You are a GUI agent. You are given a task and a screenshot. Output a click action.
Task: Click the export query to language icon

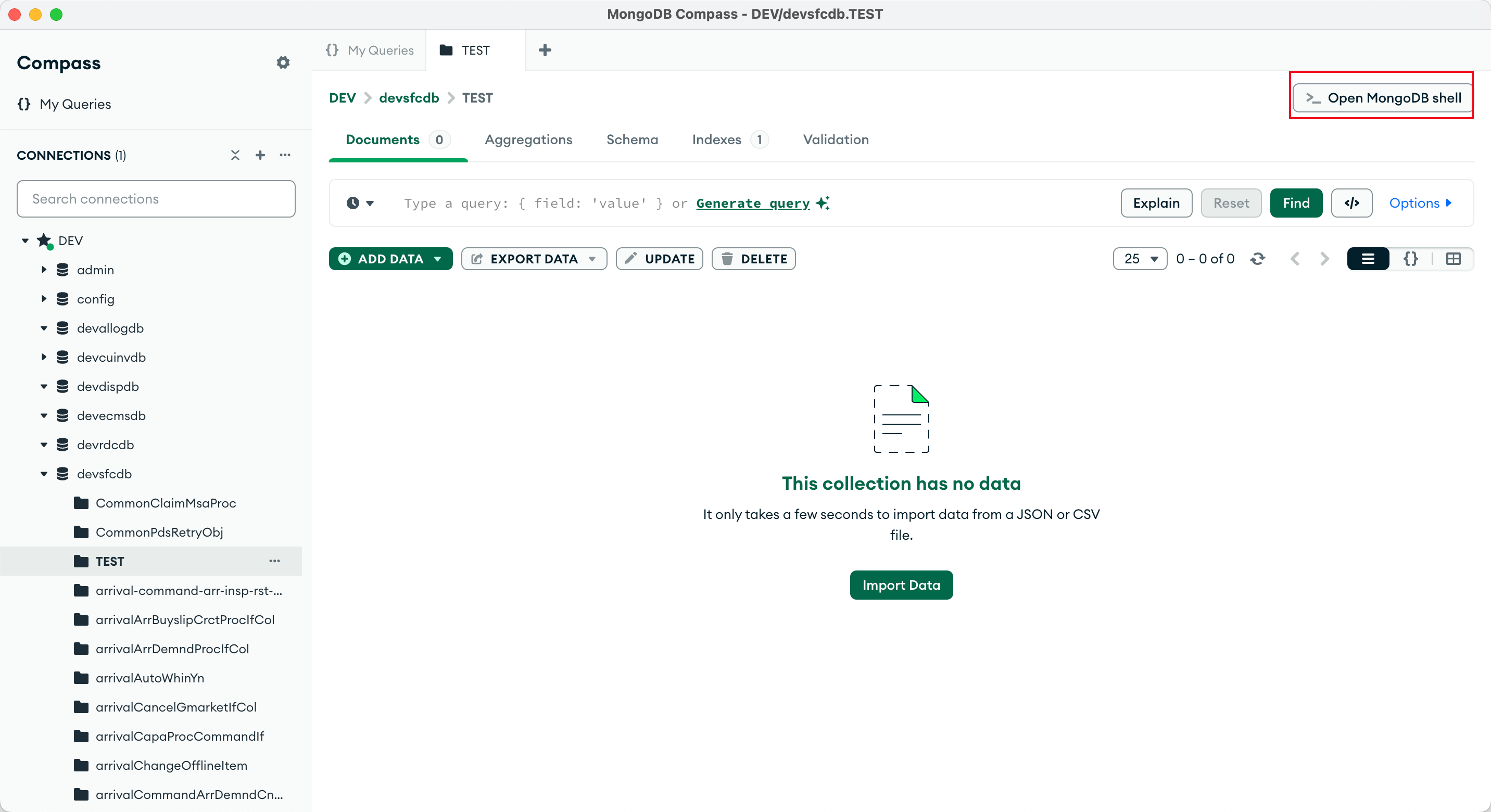1351,203
